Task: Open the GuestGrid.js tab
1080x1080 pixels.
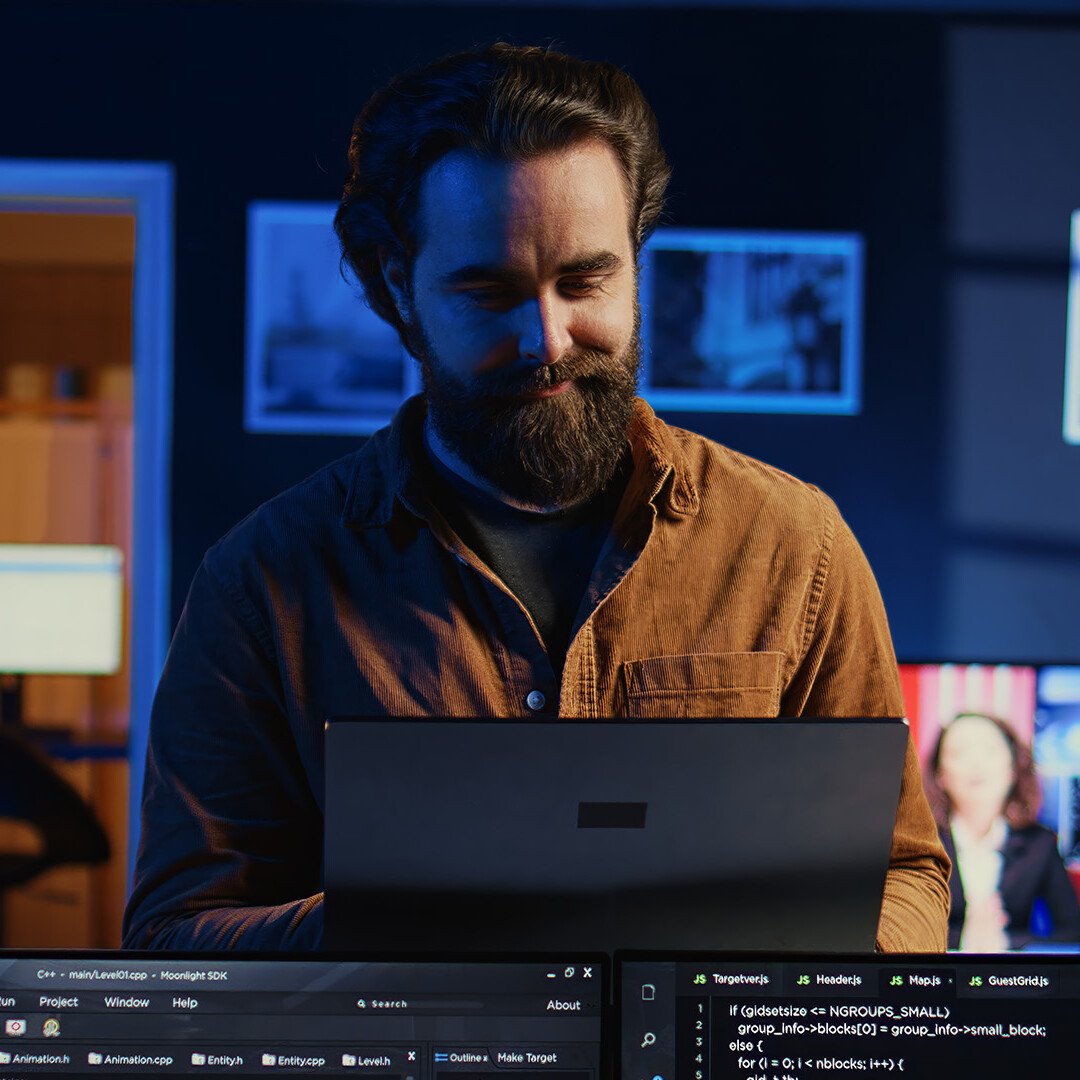Action: (x=1008, y=981)
